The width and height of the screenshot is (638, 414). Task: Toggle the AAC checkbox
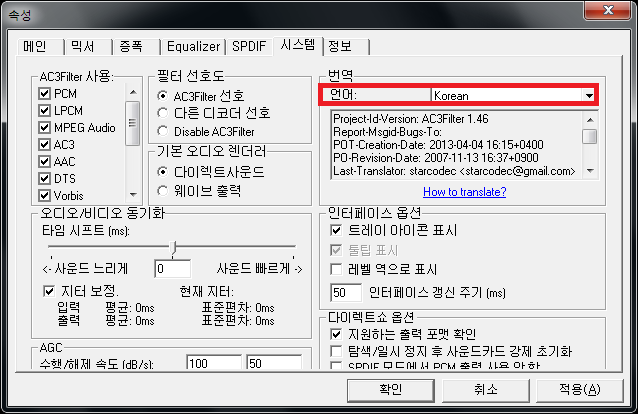(44, 162)
